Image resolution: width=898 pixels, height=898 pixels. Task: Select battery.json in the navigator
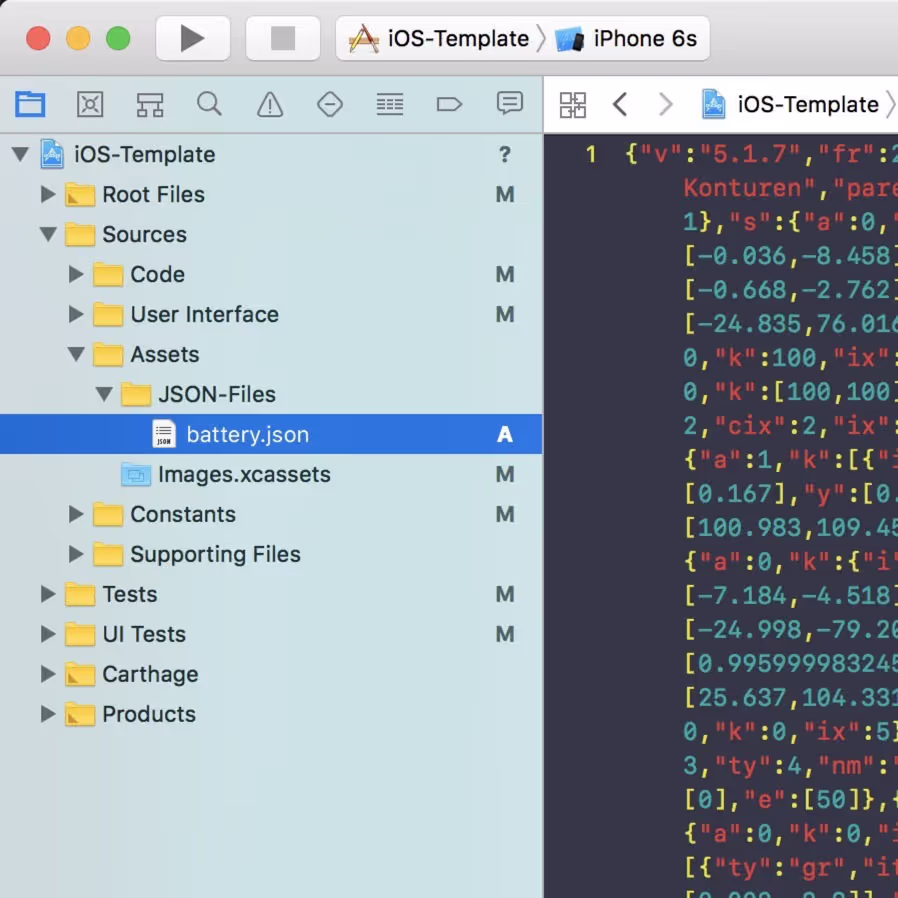click(x=271, y=434)
